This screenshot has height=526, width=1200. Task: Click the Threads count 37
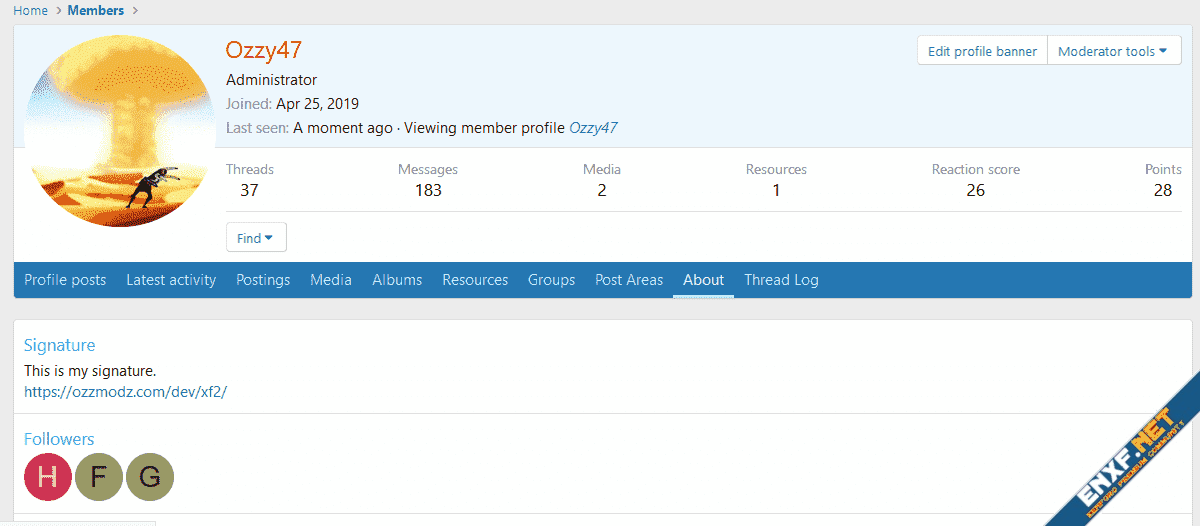249,190
